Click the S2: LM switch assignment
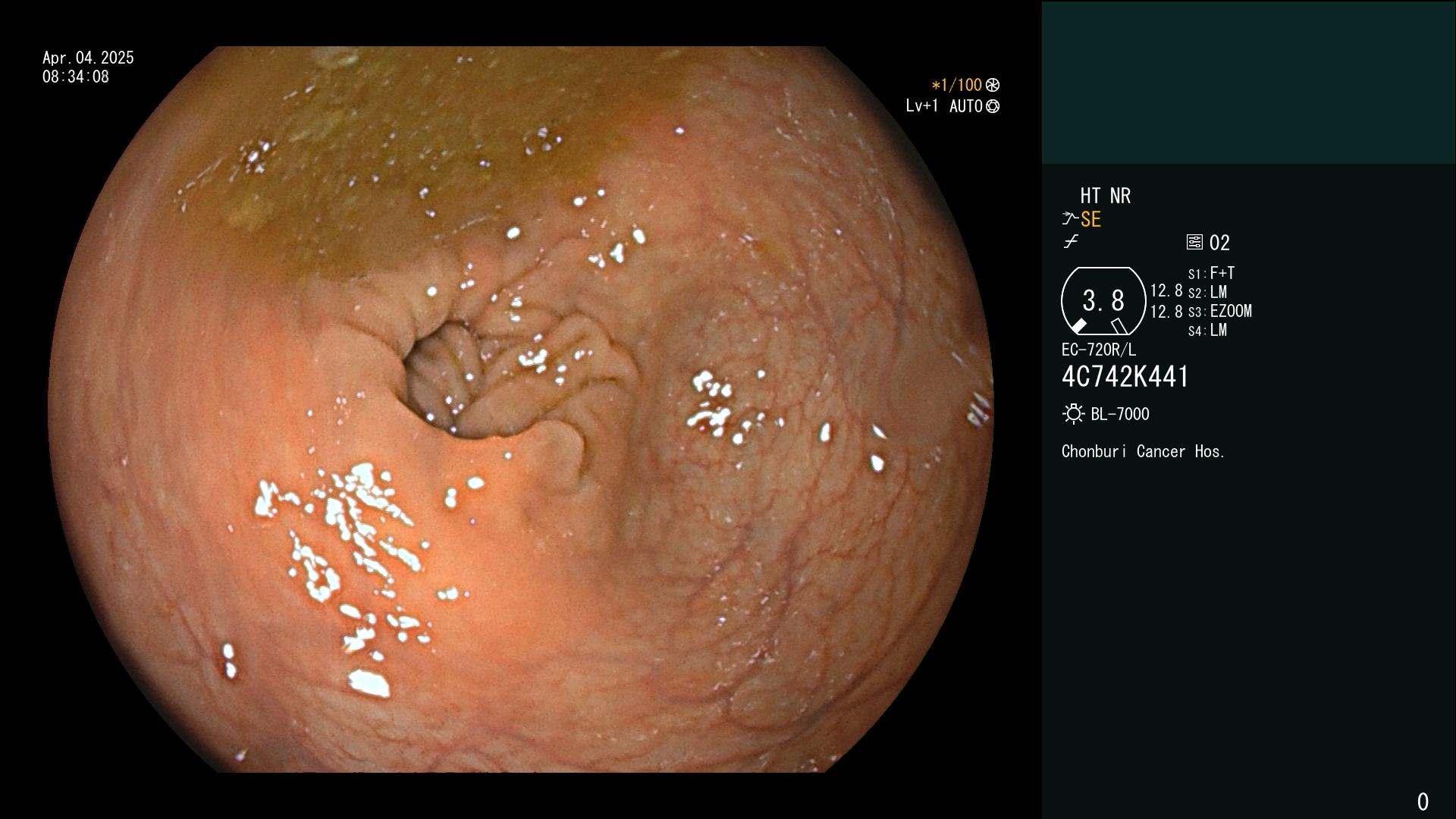Image resolution: width=1456 pixels, height=819 pixels. (x=1207, y=292)
